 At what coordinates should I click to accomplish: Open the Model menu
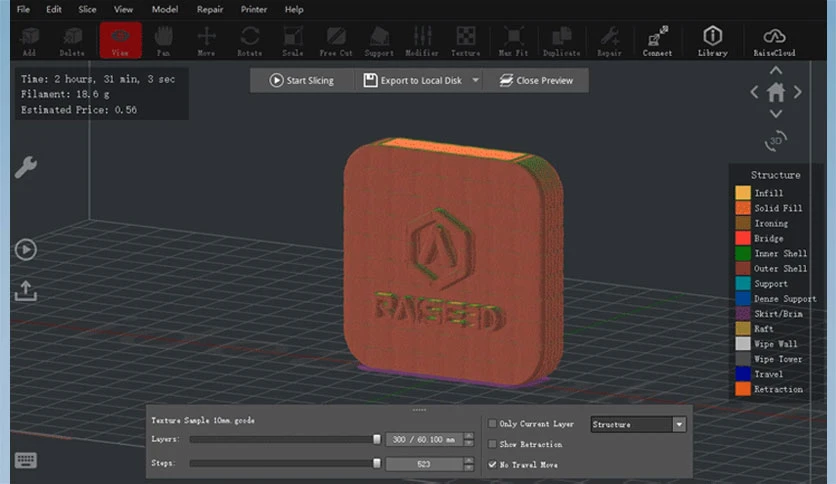point(164,9)
